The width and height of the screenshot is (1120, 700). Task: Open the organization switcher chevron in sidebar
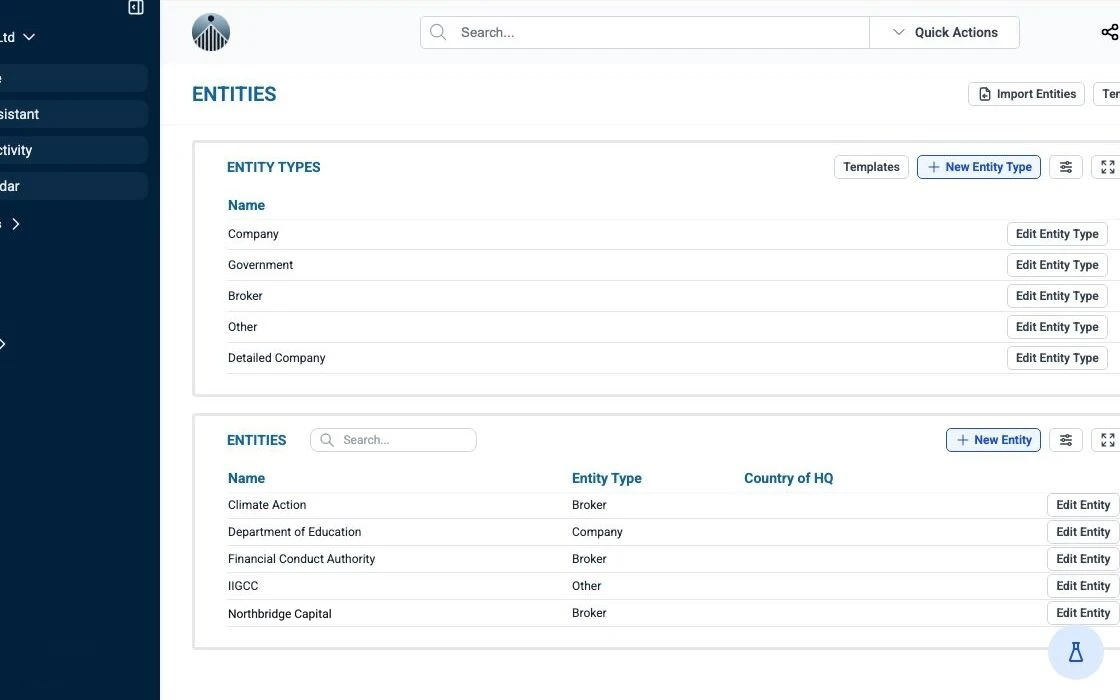29,37
